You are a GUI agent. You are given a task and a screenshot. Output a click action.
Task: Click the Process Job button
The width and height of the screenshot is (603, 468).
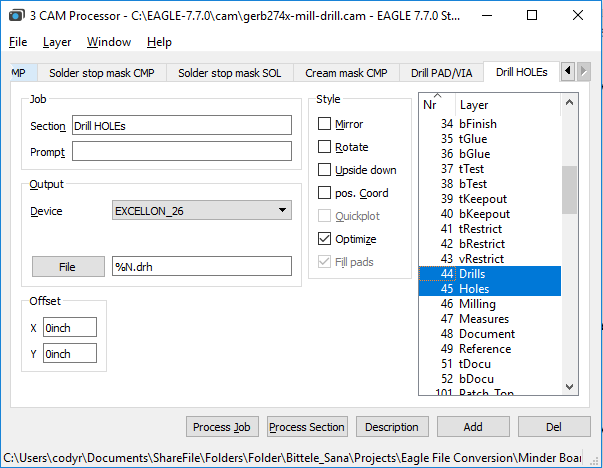point(222,427)
